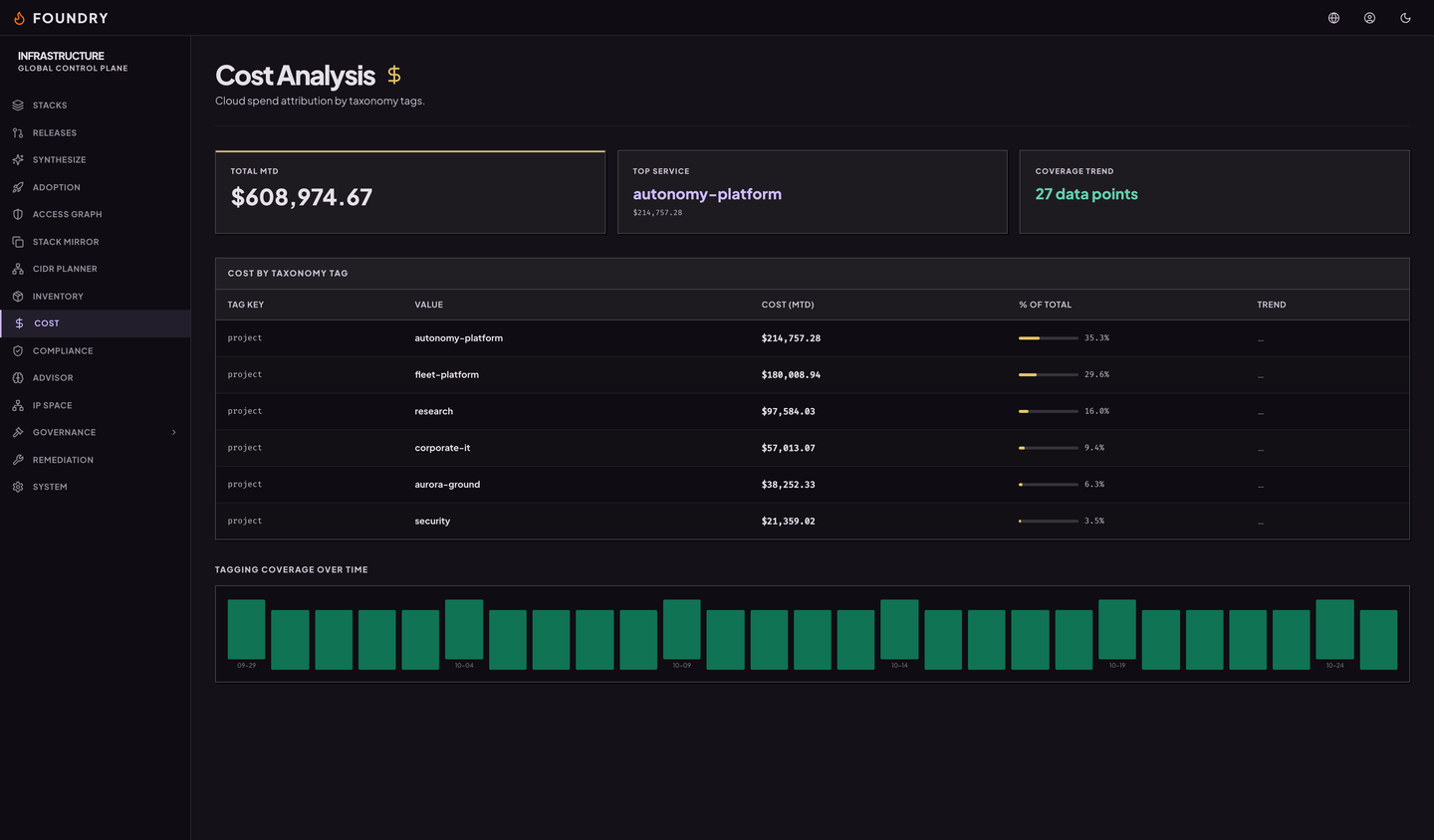Click the Access Graph shield icon
Screen dimensions: 1434x840
[18, 214]
